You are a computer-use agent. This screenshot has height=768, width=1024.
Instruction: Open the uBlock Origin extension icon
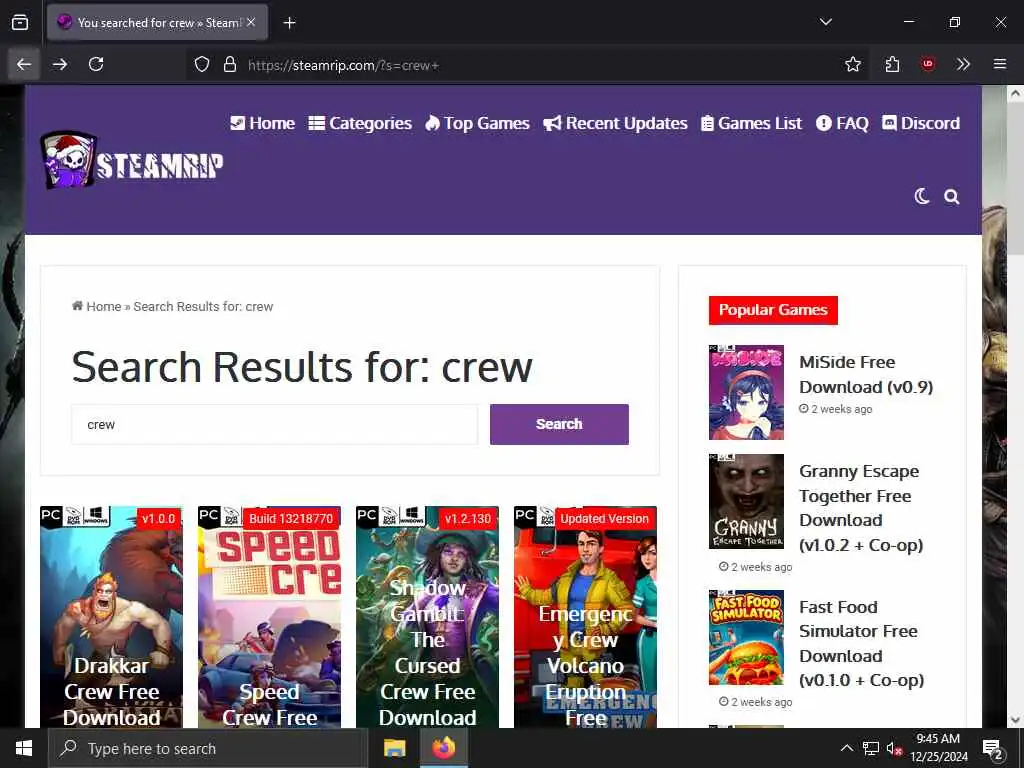click(x=928, y=64)
